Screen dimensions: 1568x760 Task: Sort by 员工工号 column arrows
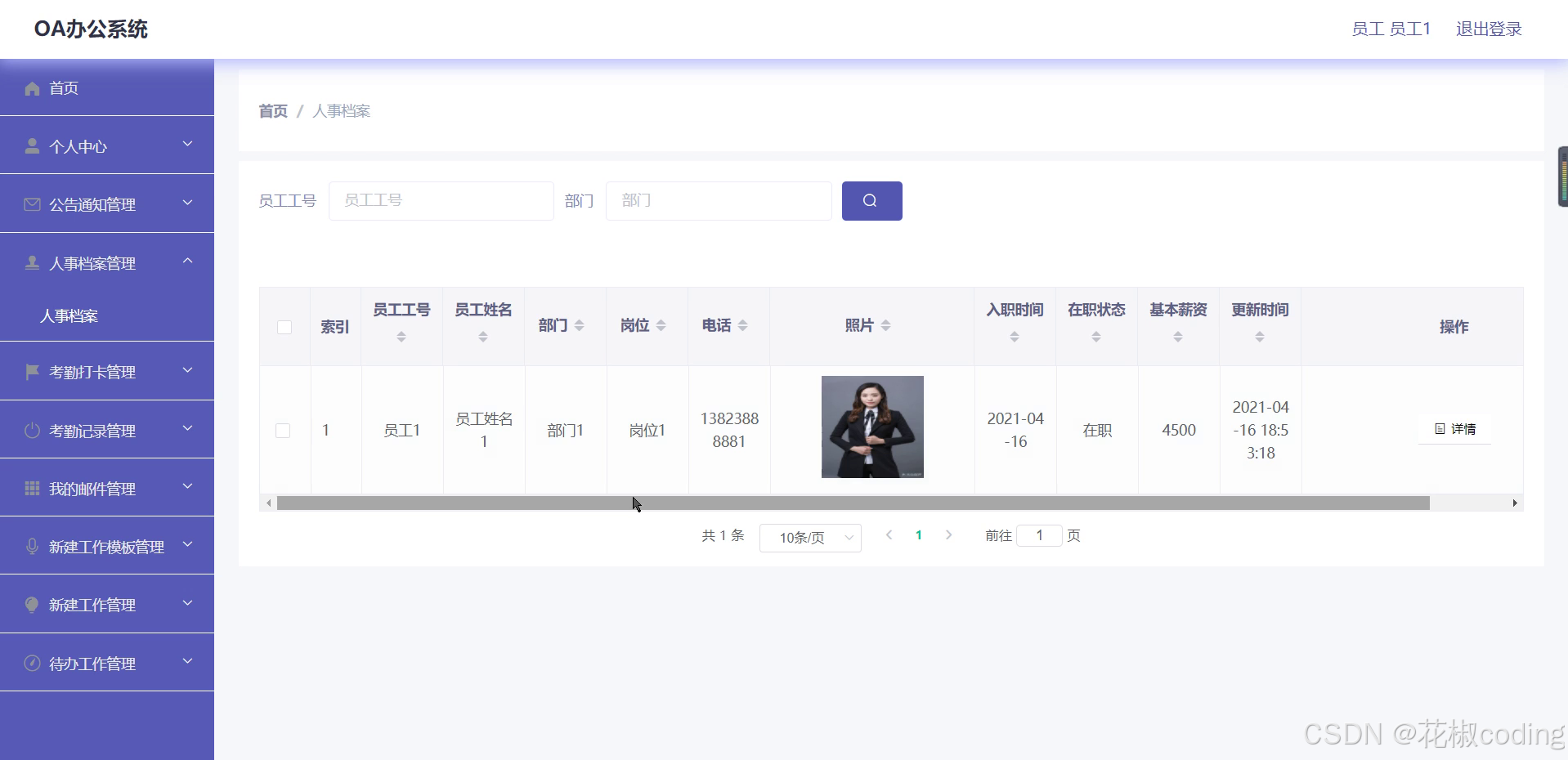(401, 337)
